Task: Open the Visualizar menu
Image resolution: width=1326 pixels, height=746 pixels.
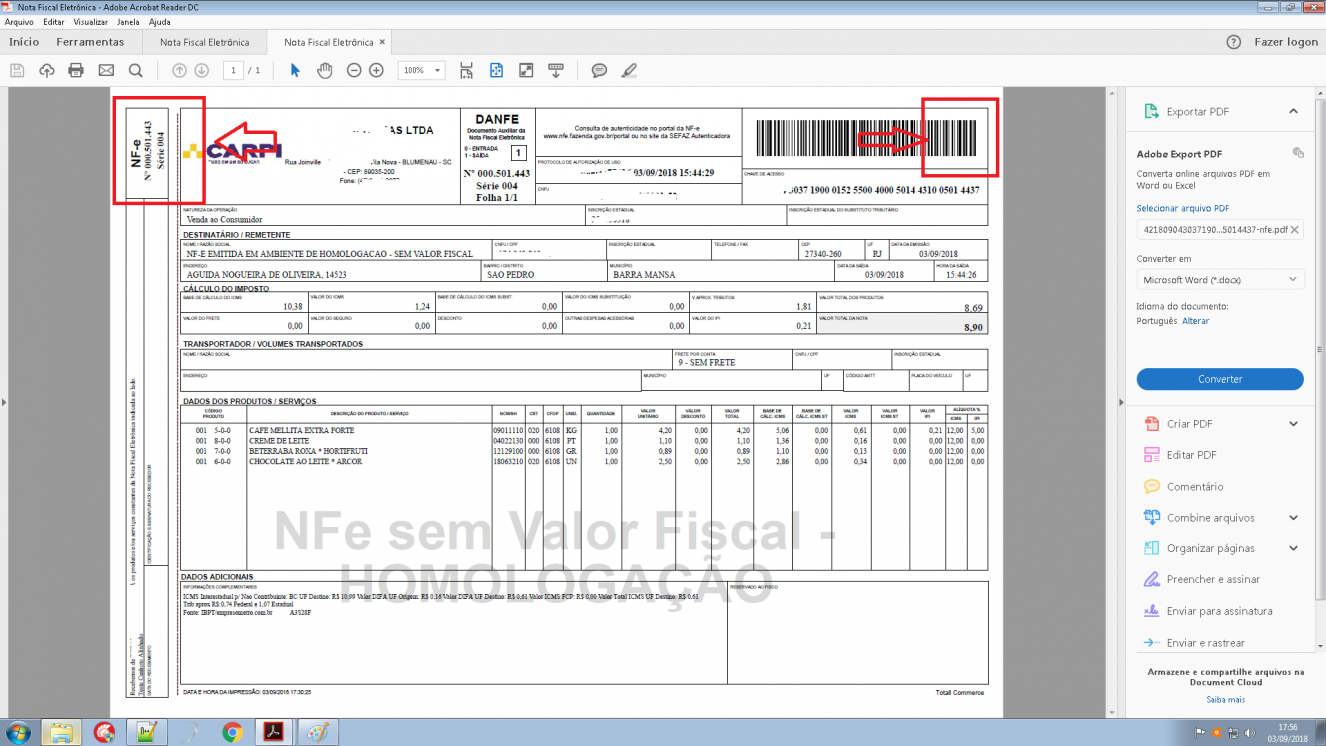Action: tap(91, 21)
